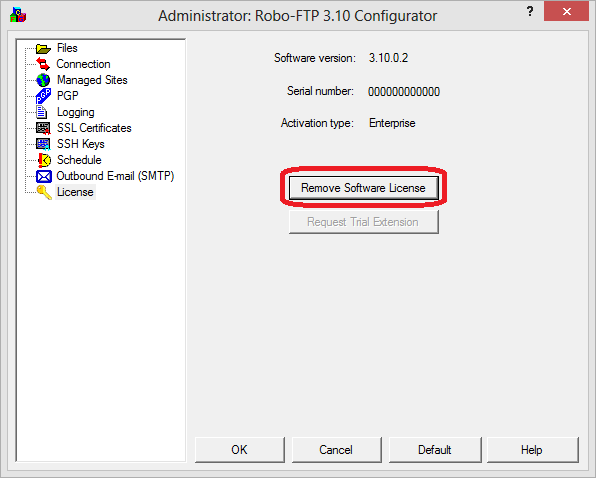Click the Connection red arrows icon
The image size is (596, 478).
click(x=43, y=64)
